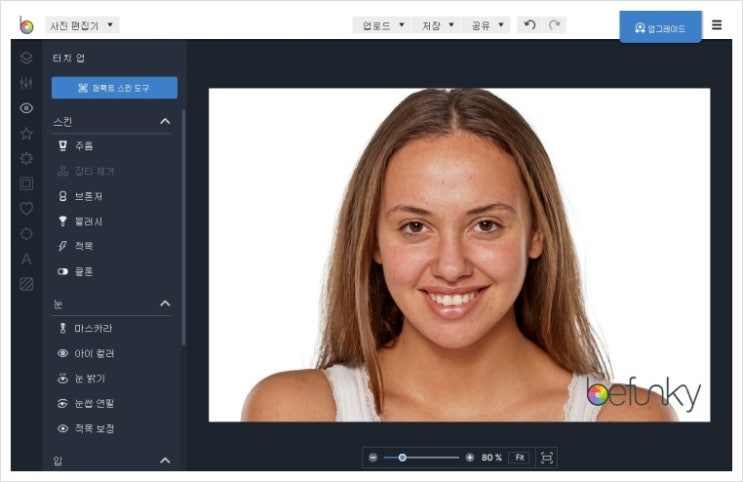
Task: Select the Text tool 'A' icon
Action: pyautogui.click(x=27, y=259)
